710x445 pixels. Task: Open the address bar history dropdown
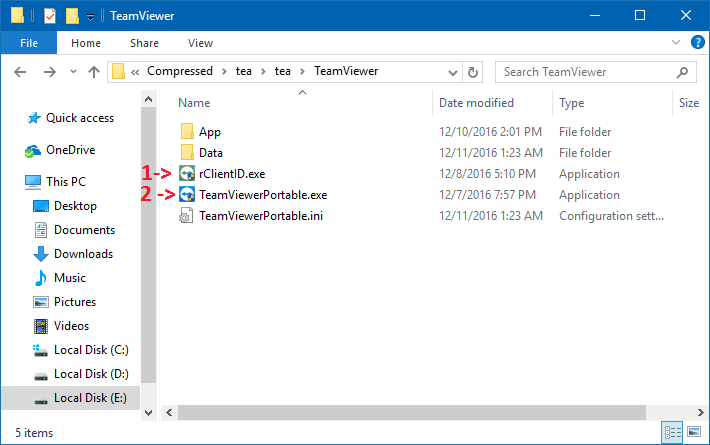point(452,72)
